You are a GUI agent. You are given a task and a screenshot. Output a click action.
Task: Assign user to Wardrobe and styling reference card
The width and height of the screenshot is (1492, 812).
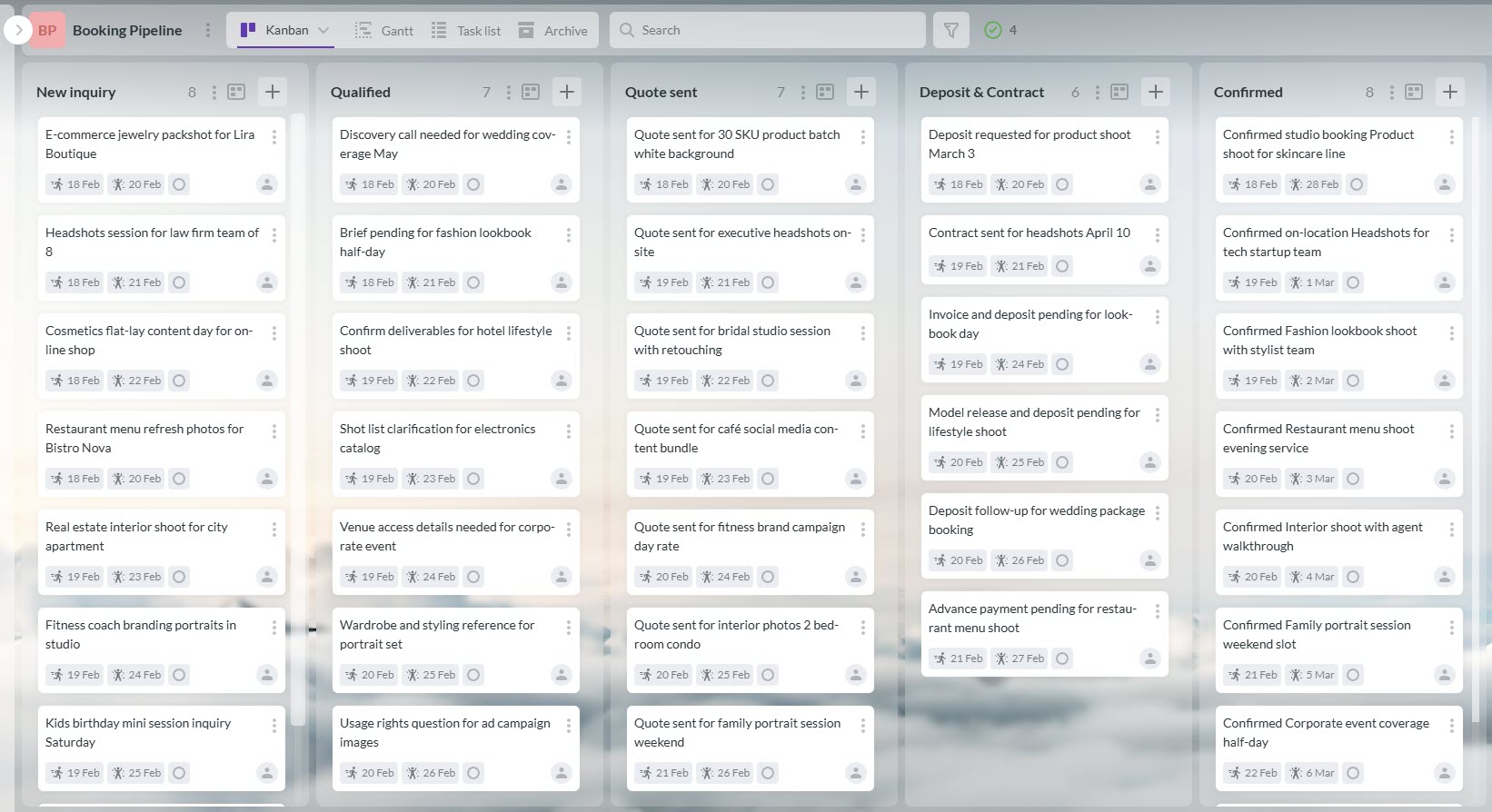point(562,675)
